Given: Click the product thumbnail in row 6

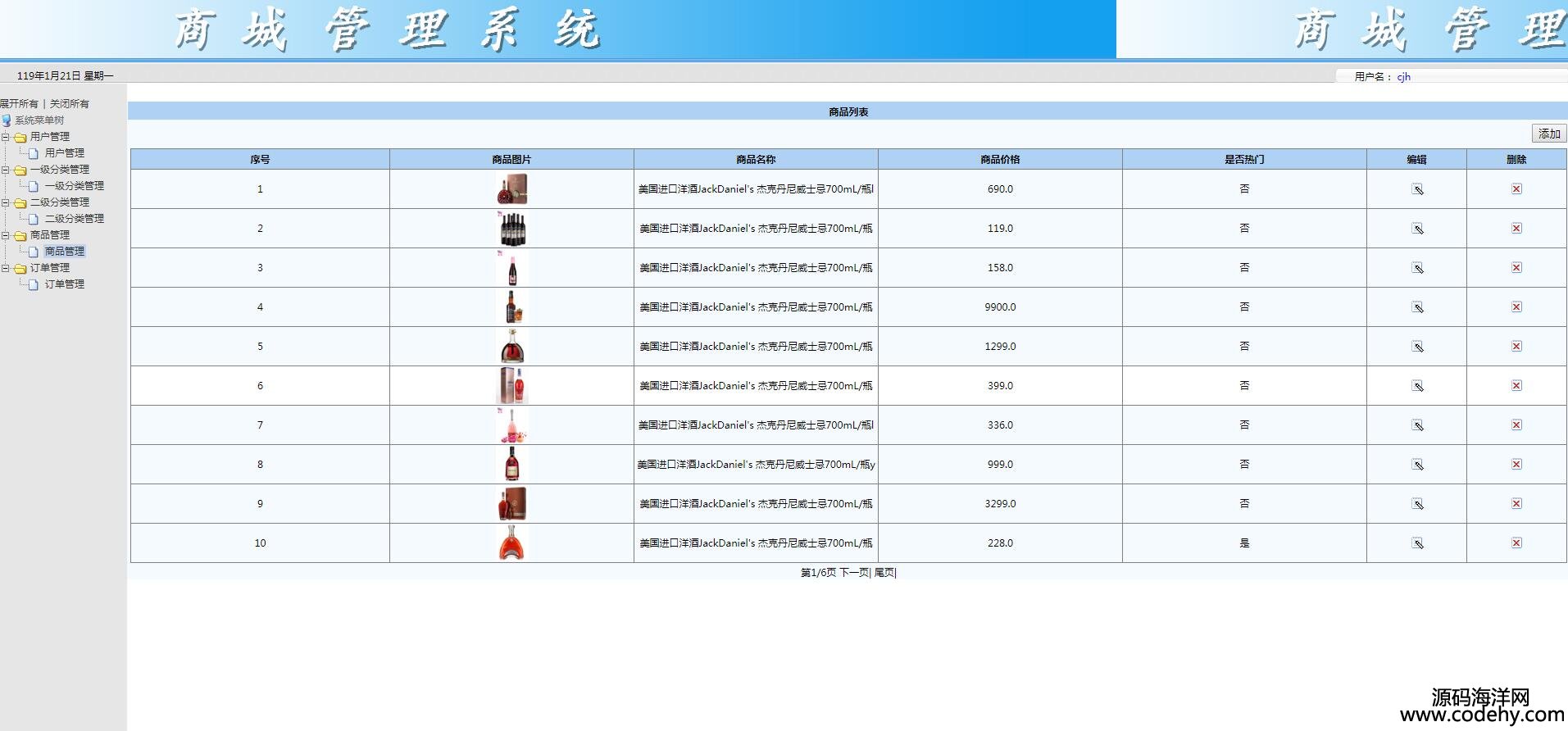Looking at the screenshot, I should click(x=512, y=386).
